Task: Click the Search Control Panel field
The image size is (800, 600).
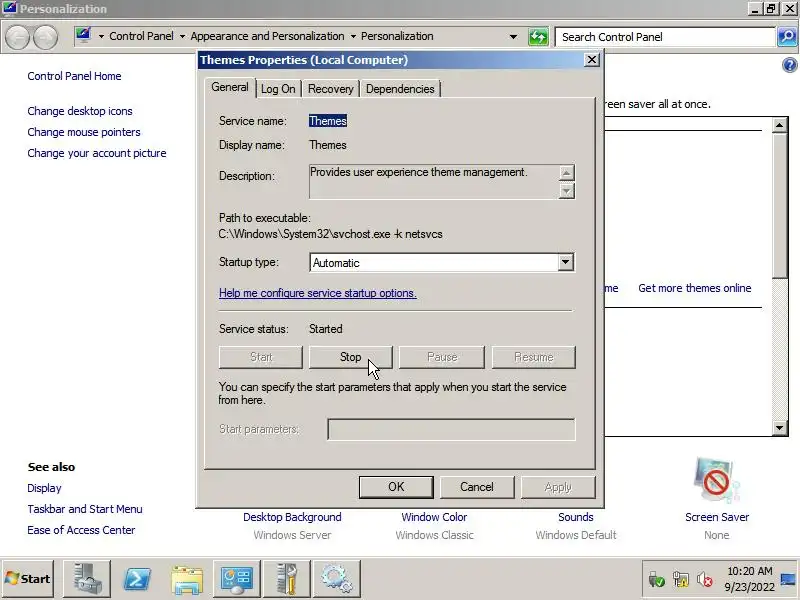Action: [x=665, y=37]
